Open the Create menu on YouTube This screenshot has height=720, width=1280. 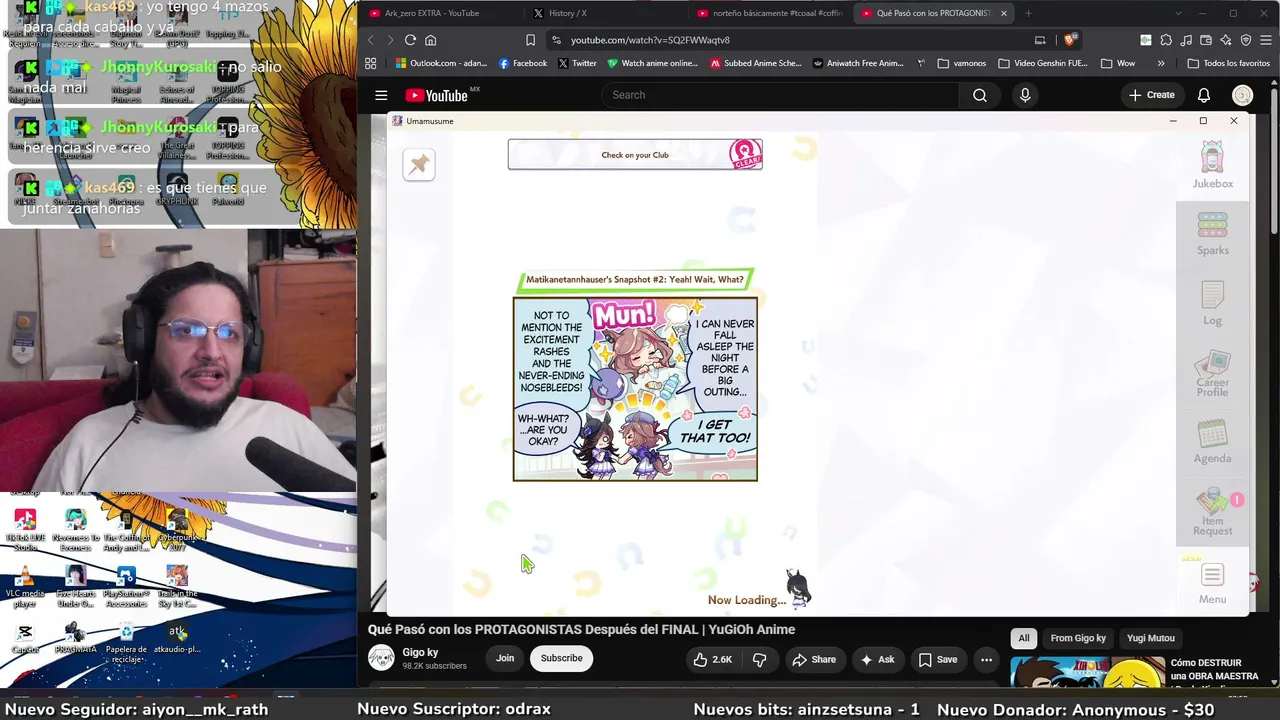point(1151,95)
